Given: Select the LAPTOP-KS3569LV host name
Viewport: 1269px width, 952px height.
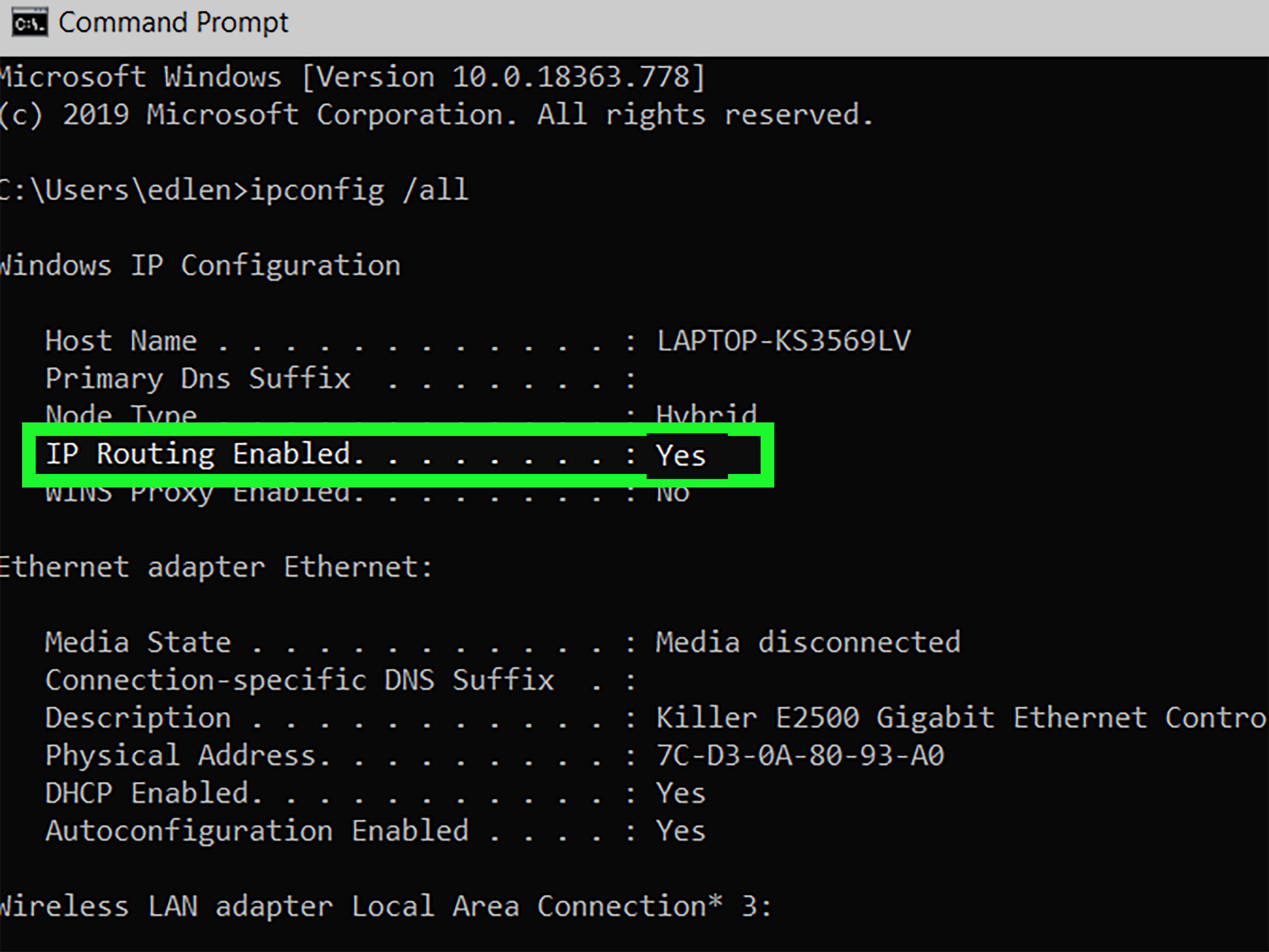Looking at the screenshot, I should point(784,341).
